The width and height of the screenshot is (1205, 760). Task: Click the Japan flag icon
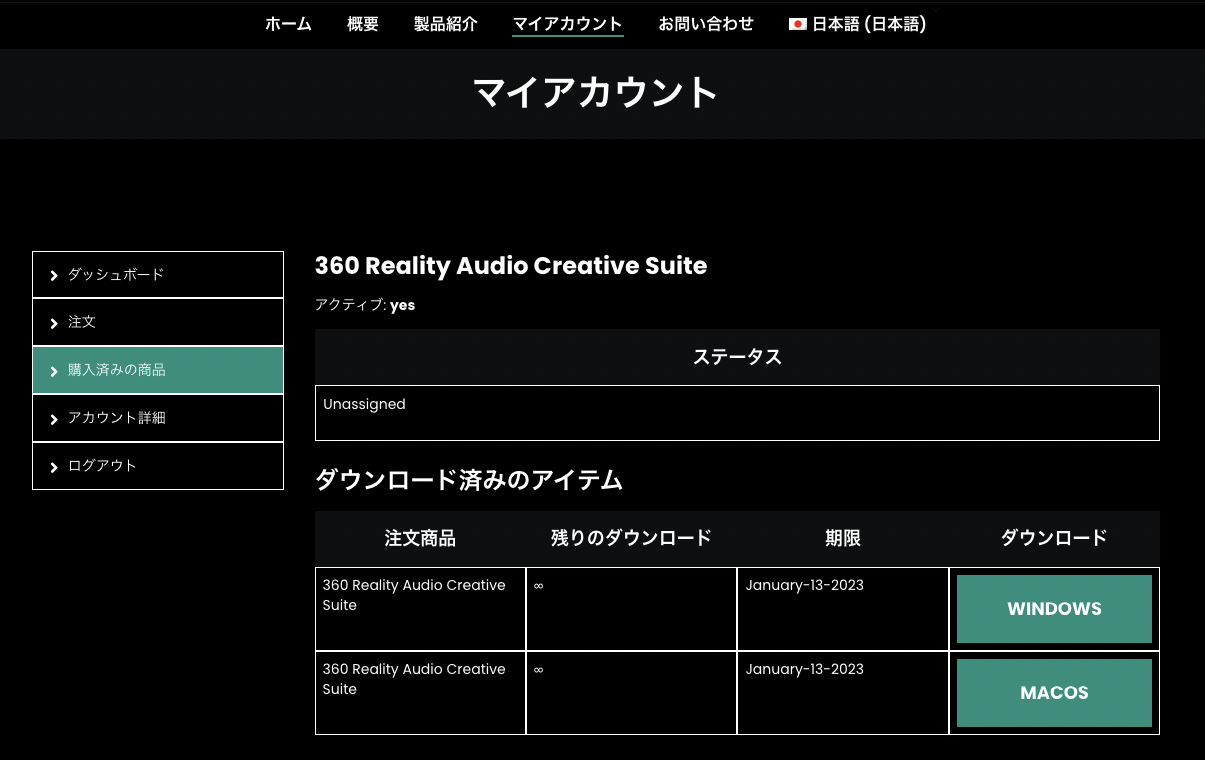pos(797,24)
